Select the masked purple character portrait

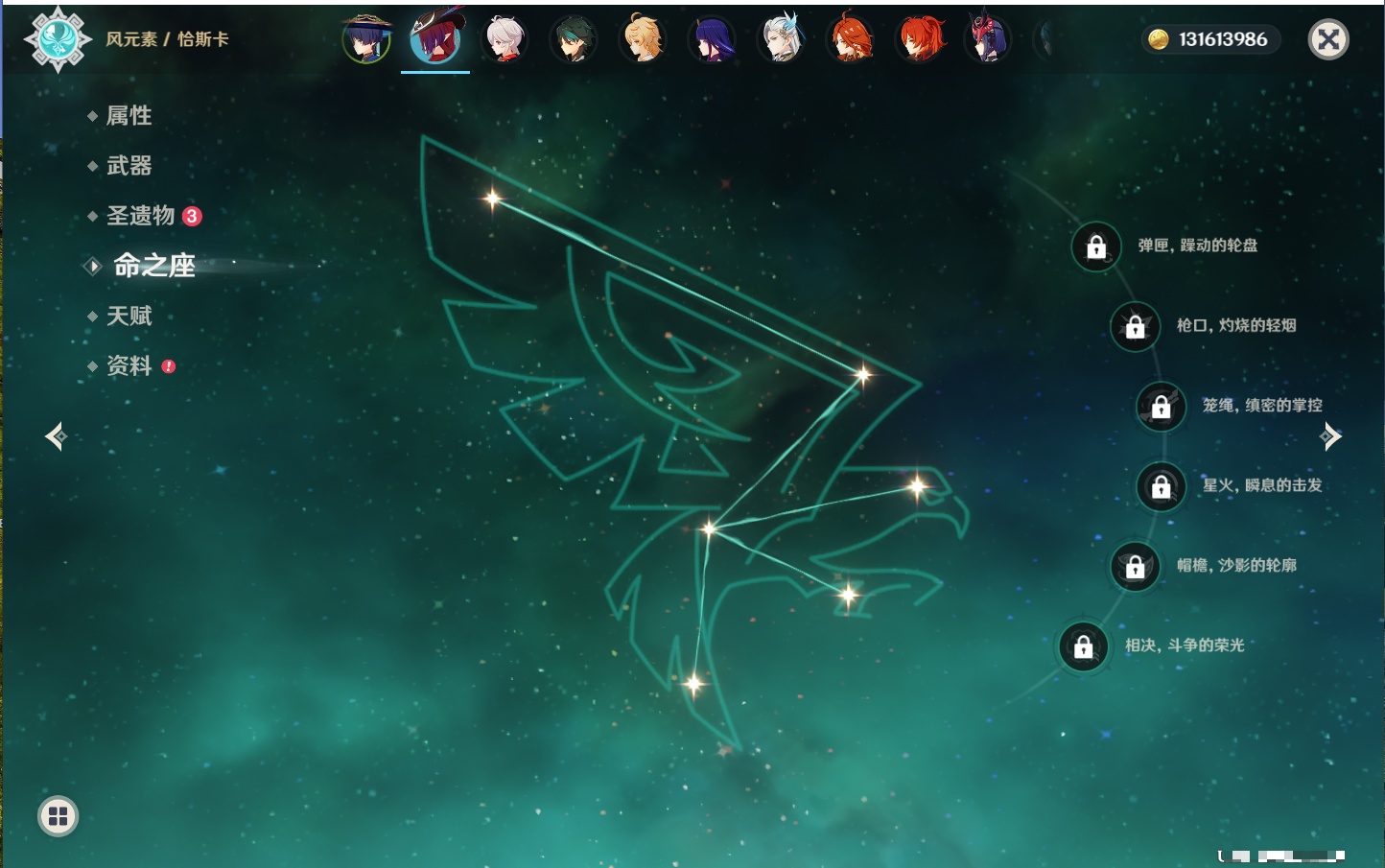(x=988, y=39)
